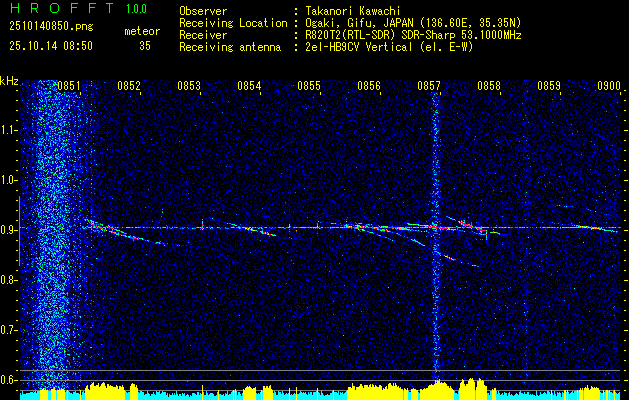
Task: Click time marker 0855
Action: point(309,85)
